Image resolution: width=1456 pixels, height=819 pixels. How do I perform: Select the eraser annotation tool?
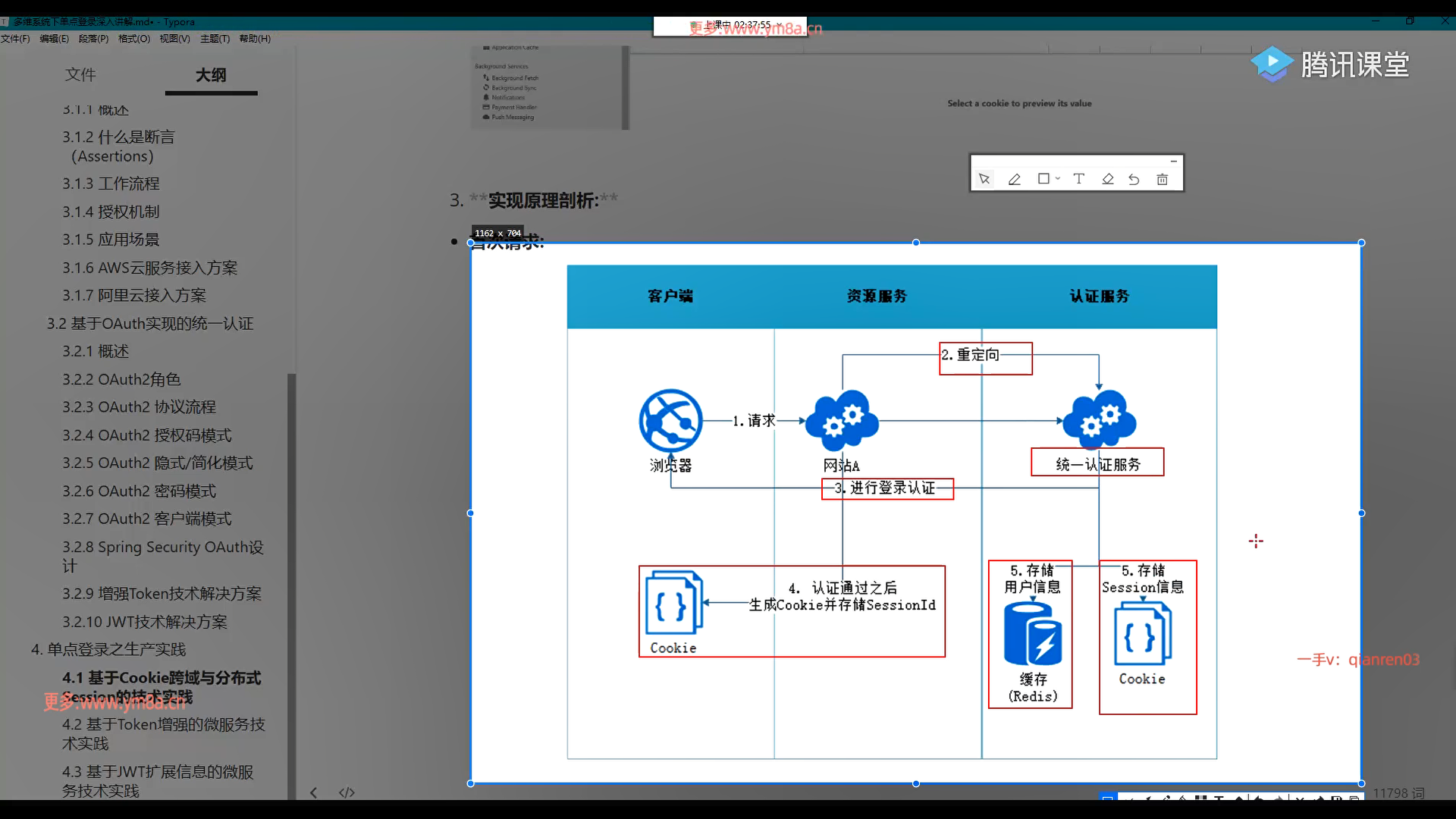(x=1108, y=179)
